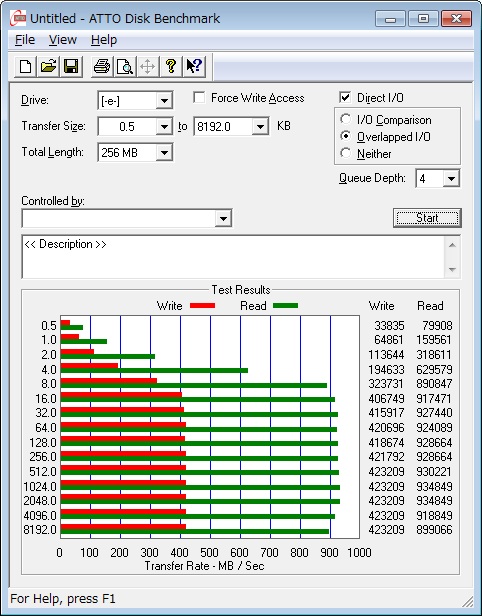Viewport: 482px width, 616px height.
Task: Click the green read bar for 4.0 KB
Action: pos(154,370)
